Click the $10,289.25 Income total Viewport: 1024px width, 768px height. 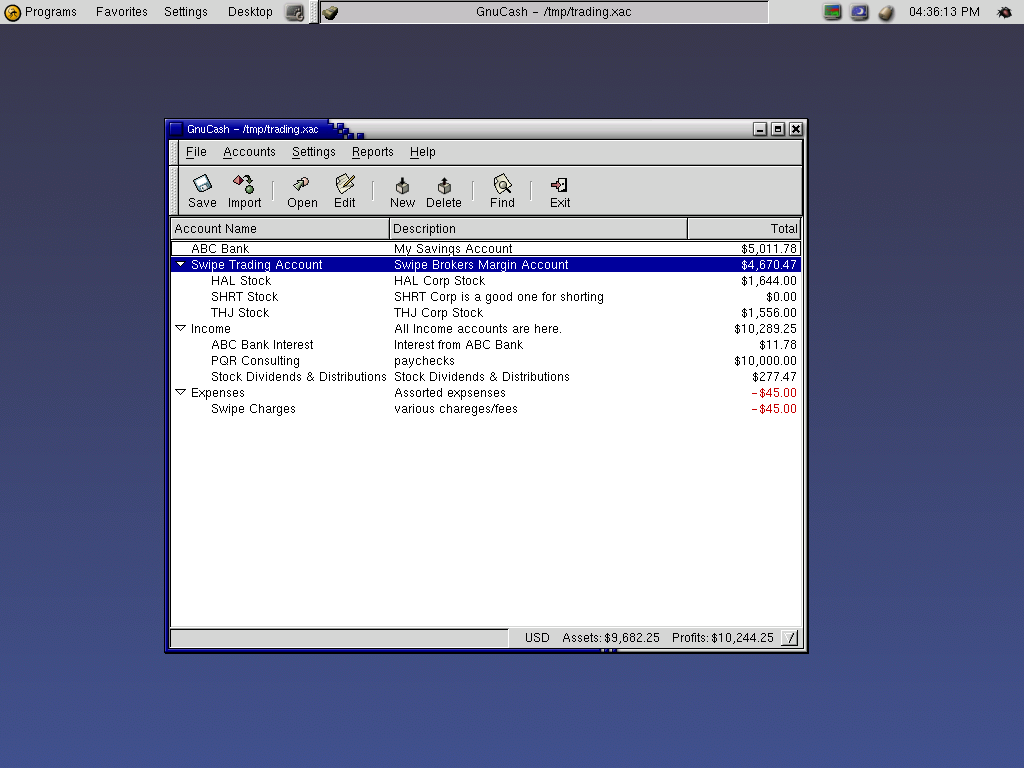765,328
